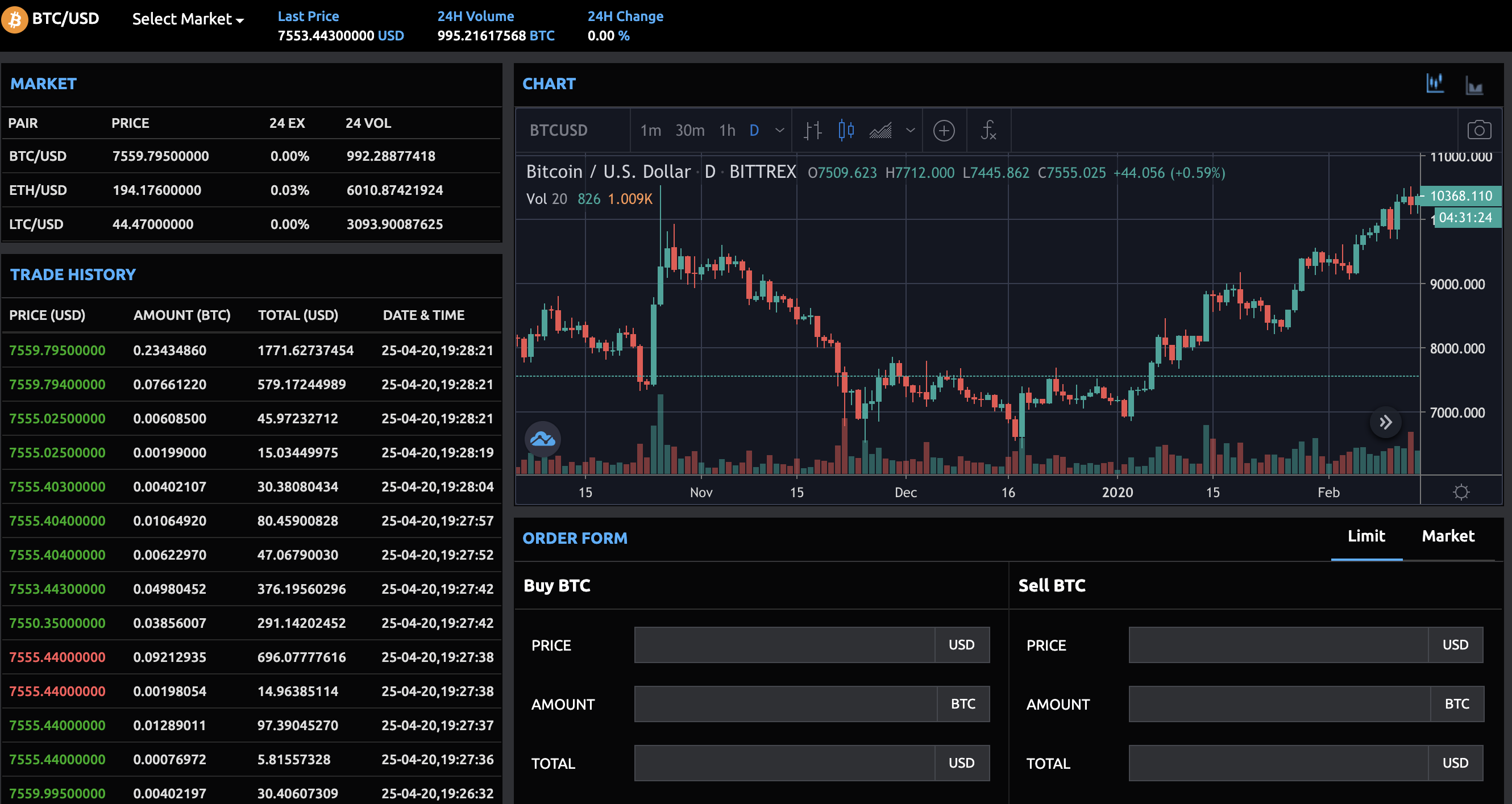Click the Sell BTC amount input field
The width and height of the screenshot is (1512, 804).
[1280, 703]
